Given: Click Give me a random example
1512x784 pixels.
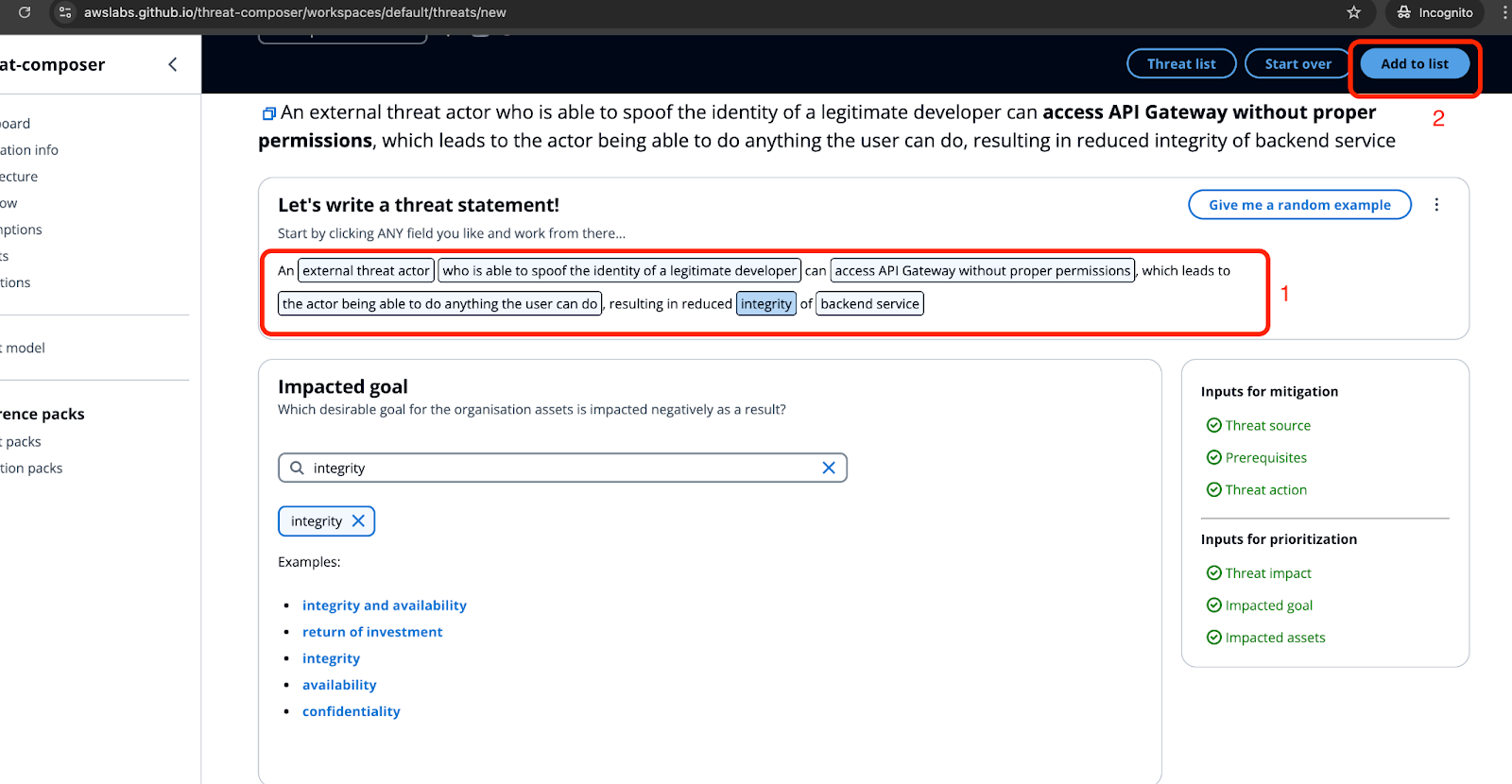Looking at the screenshot, I should [x=1299, y=205].
